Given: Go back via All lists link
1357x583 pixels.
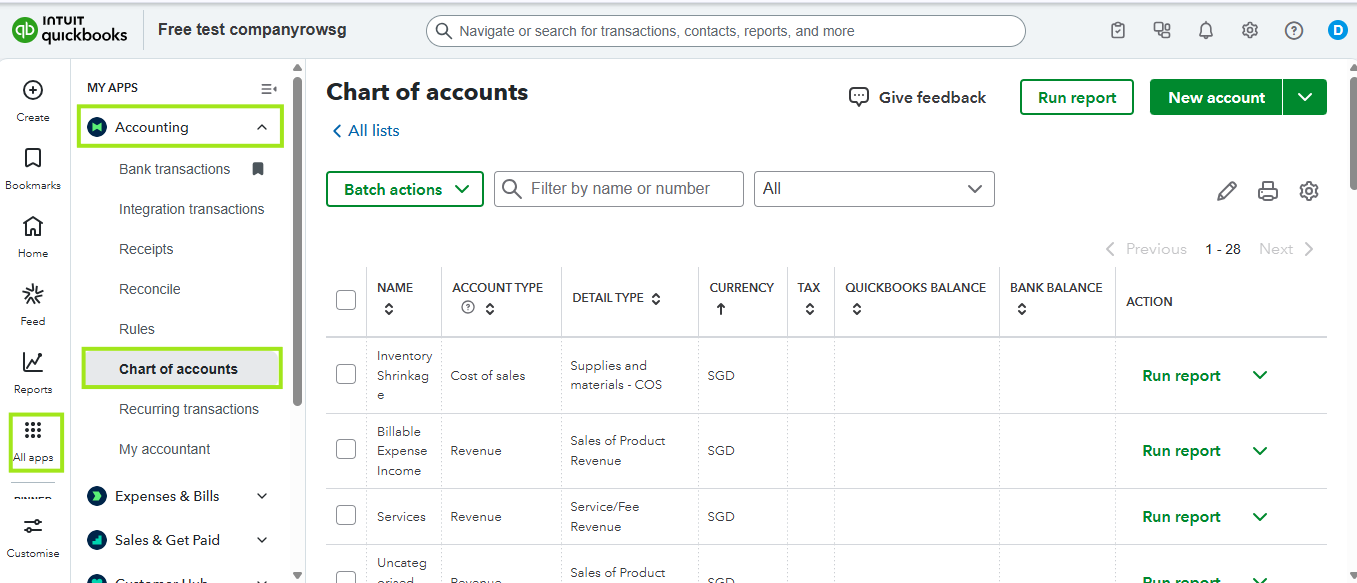Looking at the screenshot, I should click(366, 131).
